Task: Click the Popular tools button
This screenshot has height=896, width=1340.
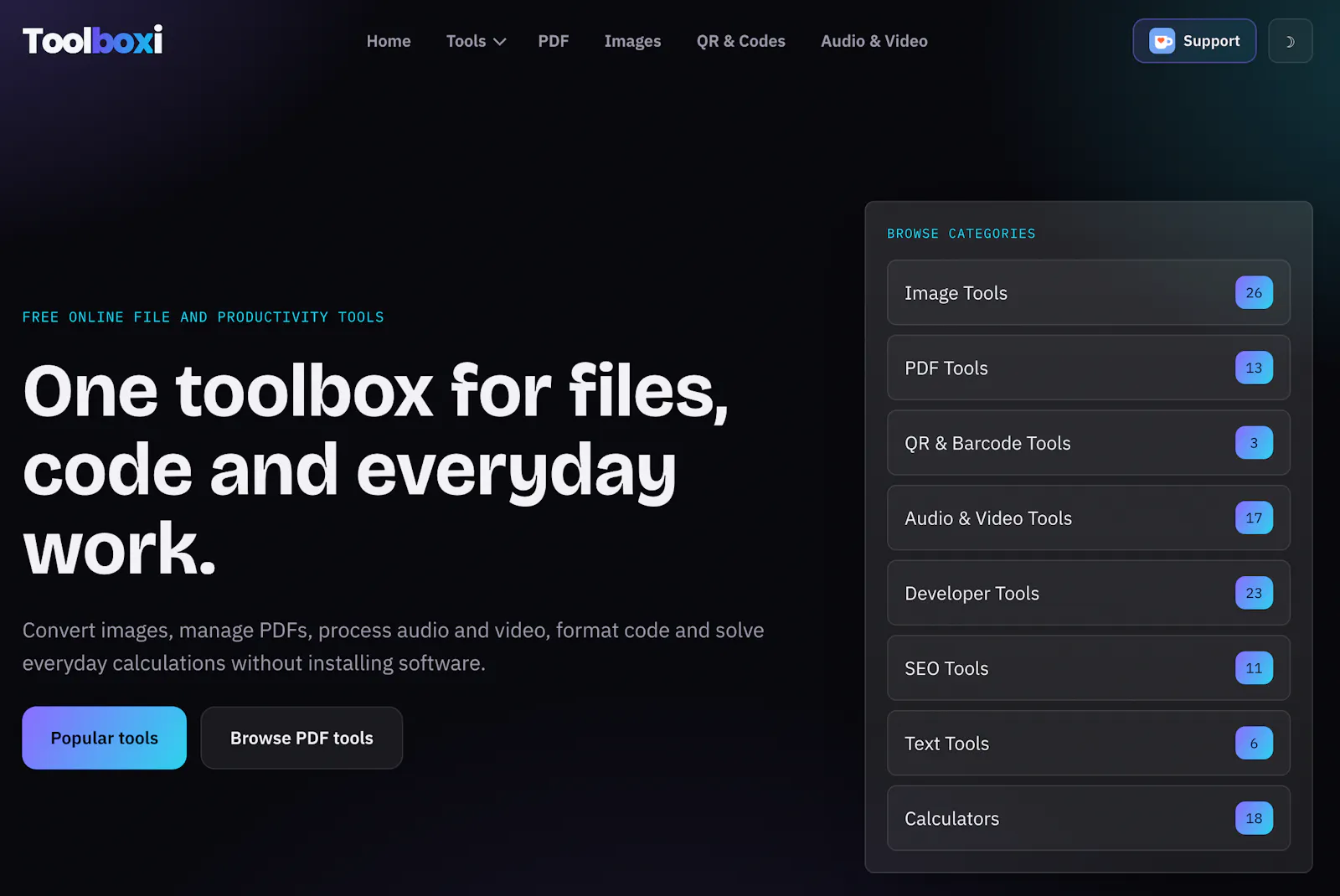Action: point(105,738)
